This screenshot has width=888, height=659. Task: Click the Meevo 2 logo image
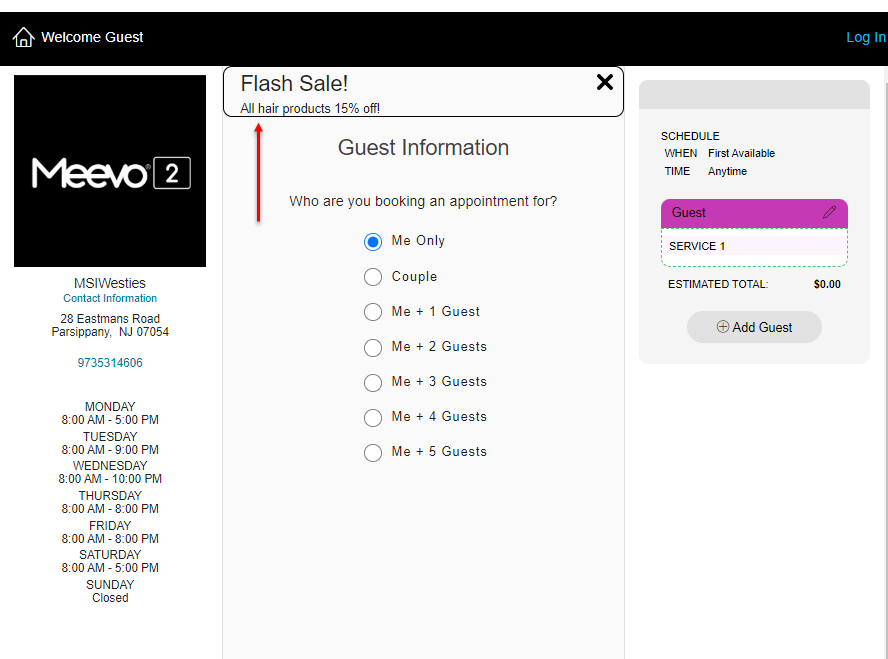tap(110, 171)
